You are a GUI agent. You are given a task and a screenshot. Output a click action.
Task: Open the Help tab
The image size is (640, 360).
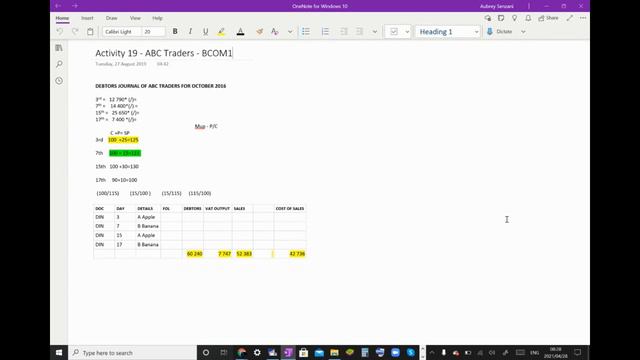coord(157,18)
